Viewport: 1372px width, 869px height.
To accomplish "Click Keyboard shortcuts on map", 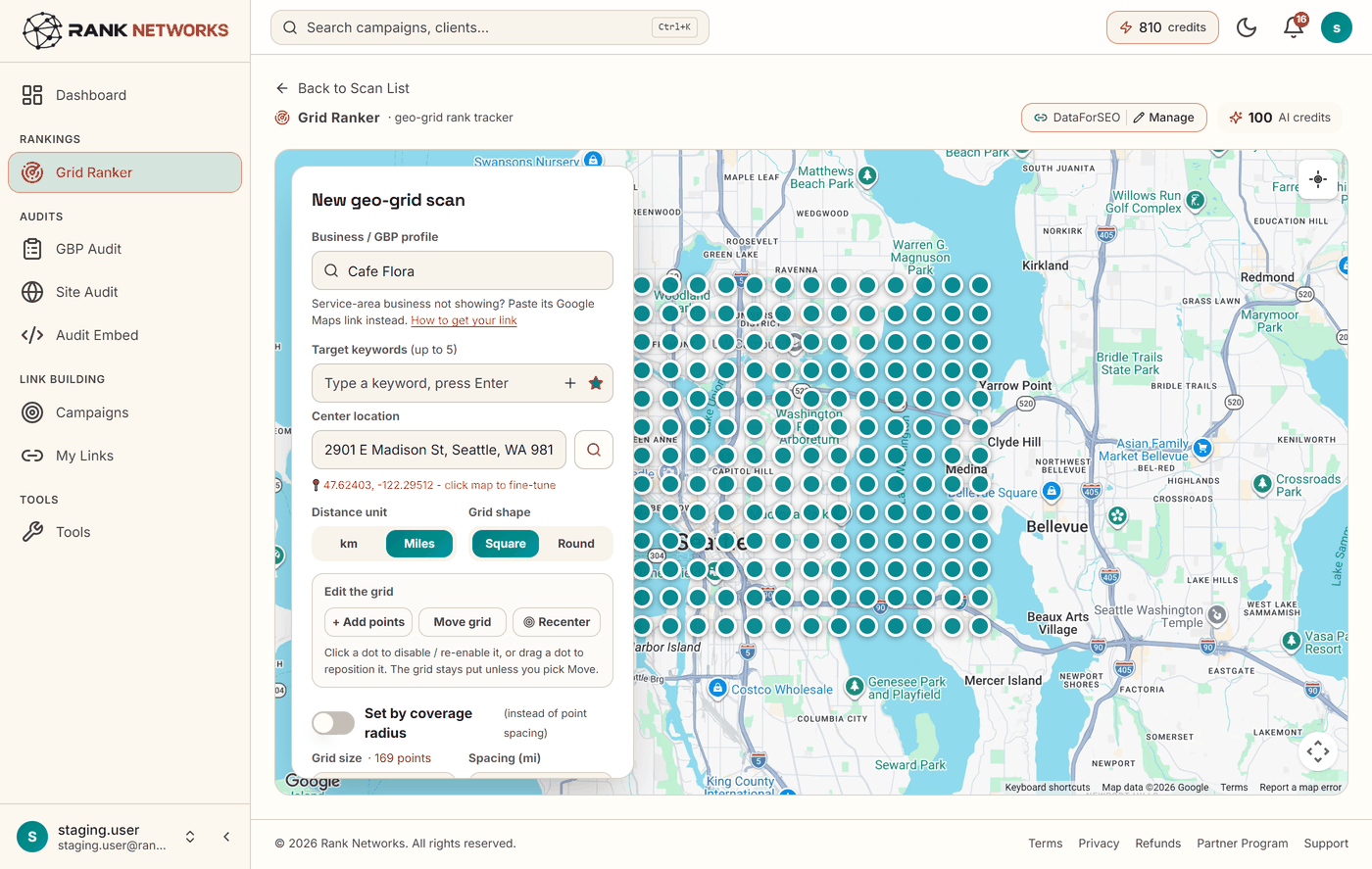I will (1048, 788).
